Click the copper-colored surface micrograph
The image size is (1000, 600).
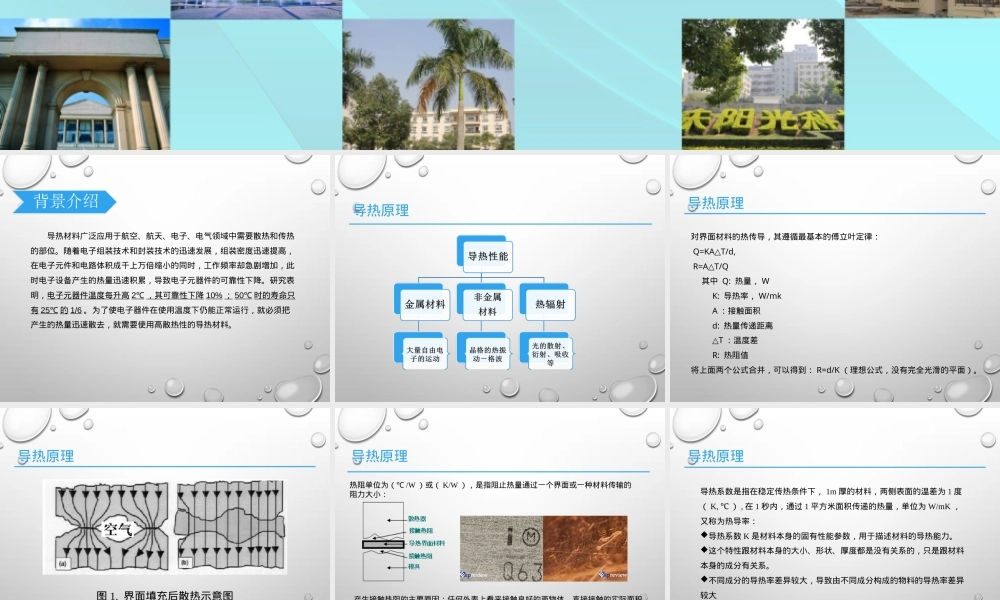(585, 548)
